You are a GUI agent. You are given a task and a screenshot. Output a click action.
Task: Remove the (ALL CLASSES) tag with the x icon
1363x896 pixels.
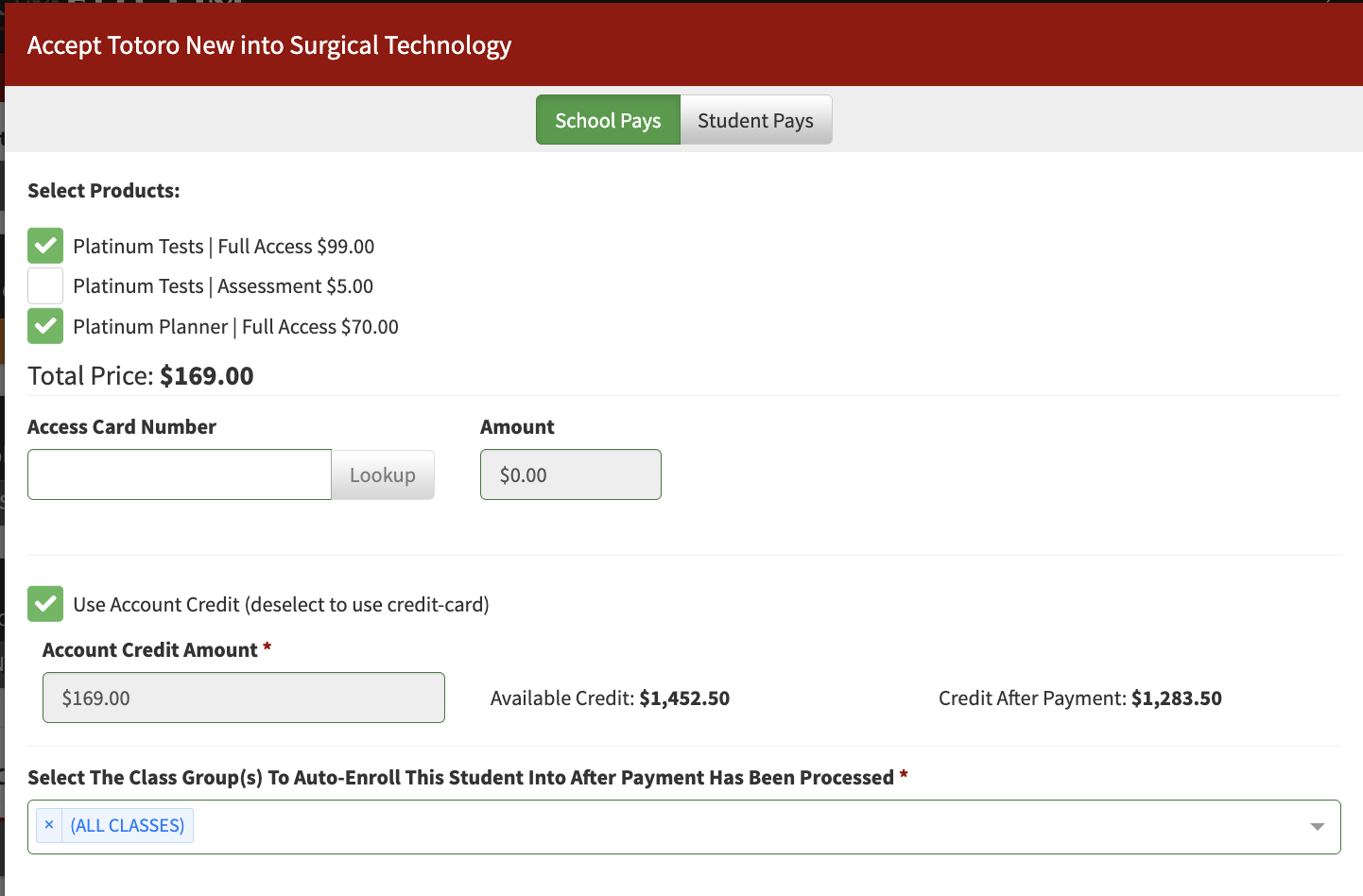[49, 825]
